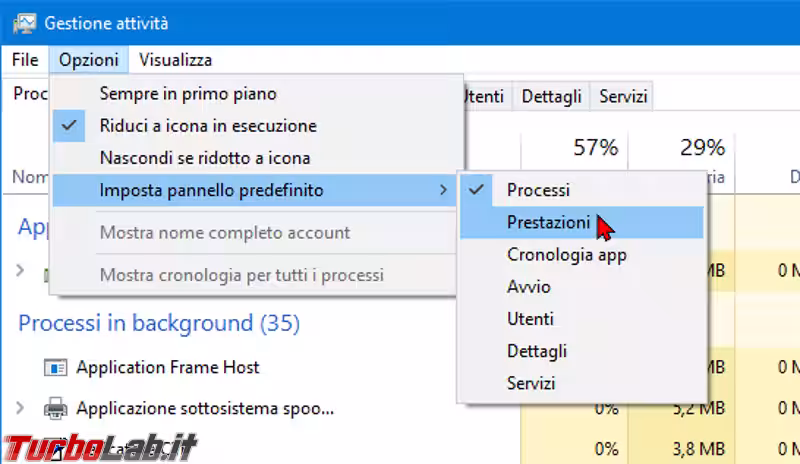Image resolution: width=800 pixels, height=464 pixels.
Task: Toggle Riduci a icona in esecuzione option
Action: (208, 126)
